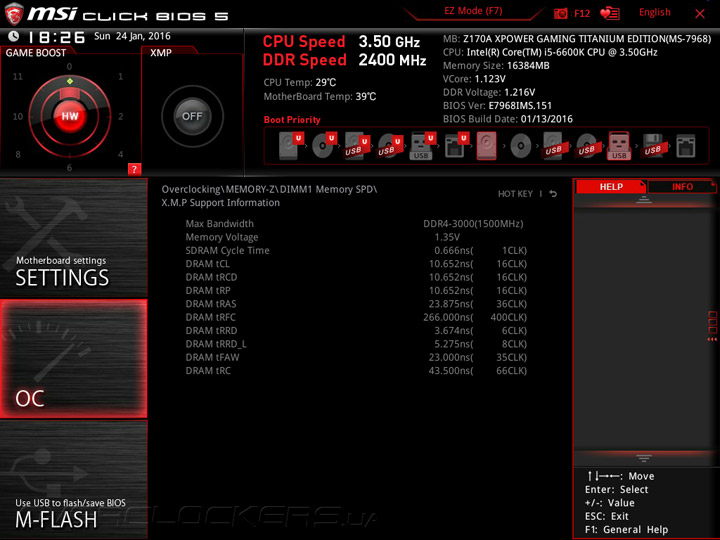Select the UEFI USB CD/DVD boot icon
720x540 pixels.
[x=390, y=146]
